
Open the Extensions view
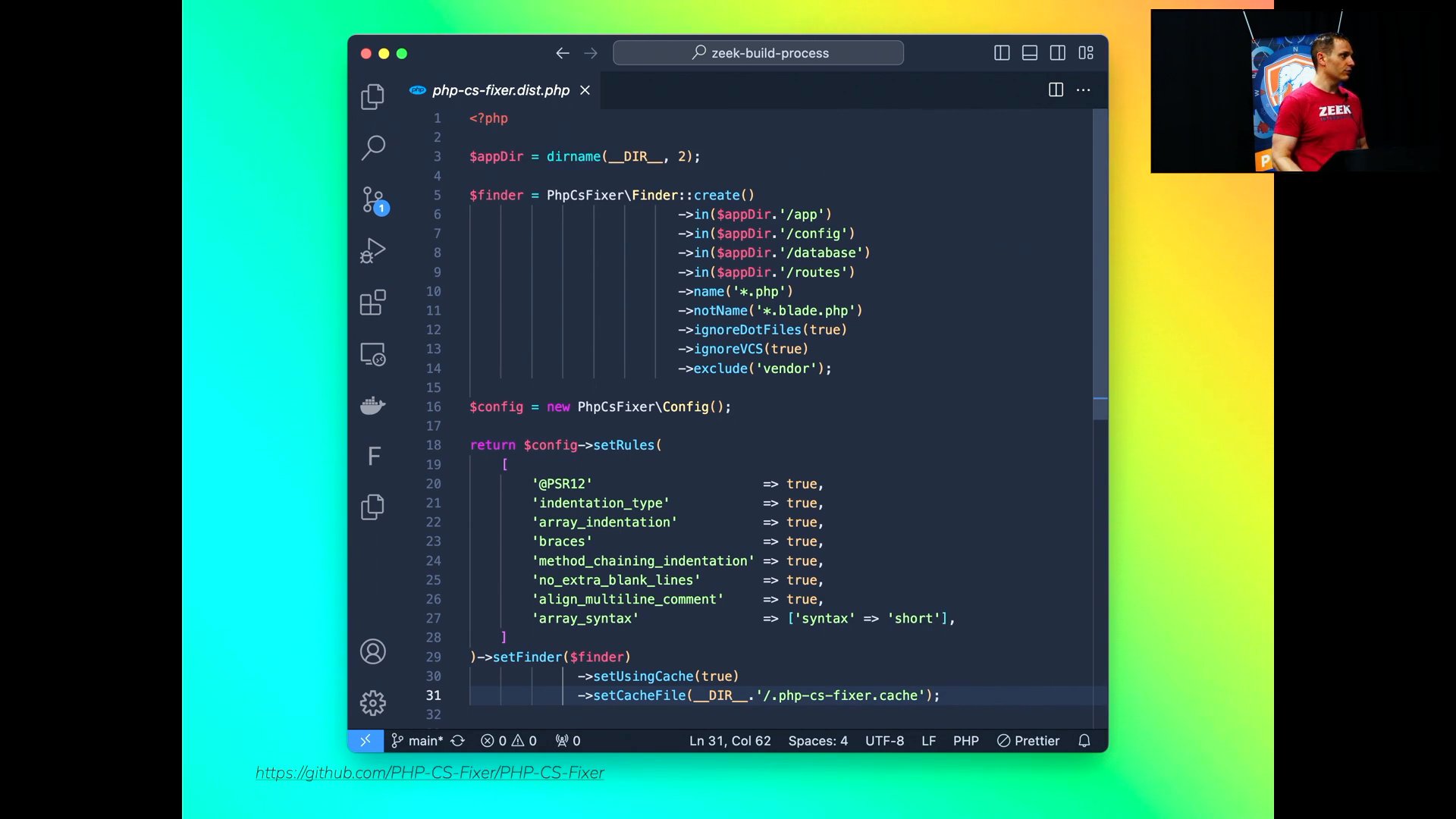372,303
